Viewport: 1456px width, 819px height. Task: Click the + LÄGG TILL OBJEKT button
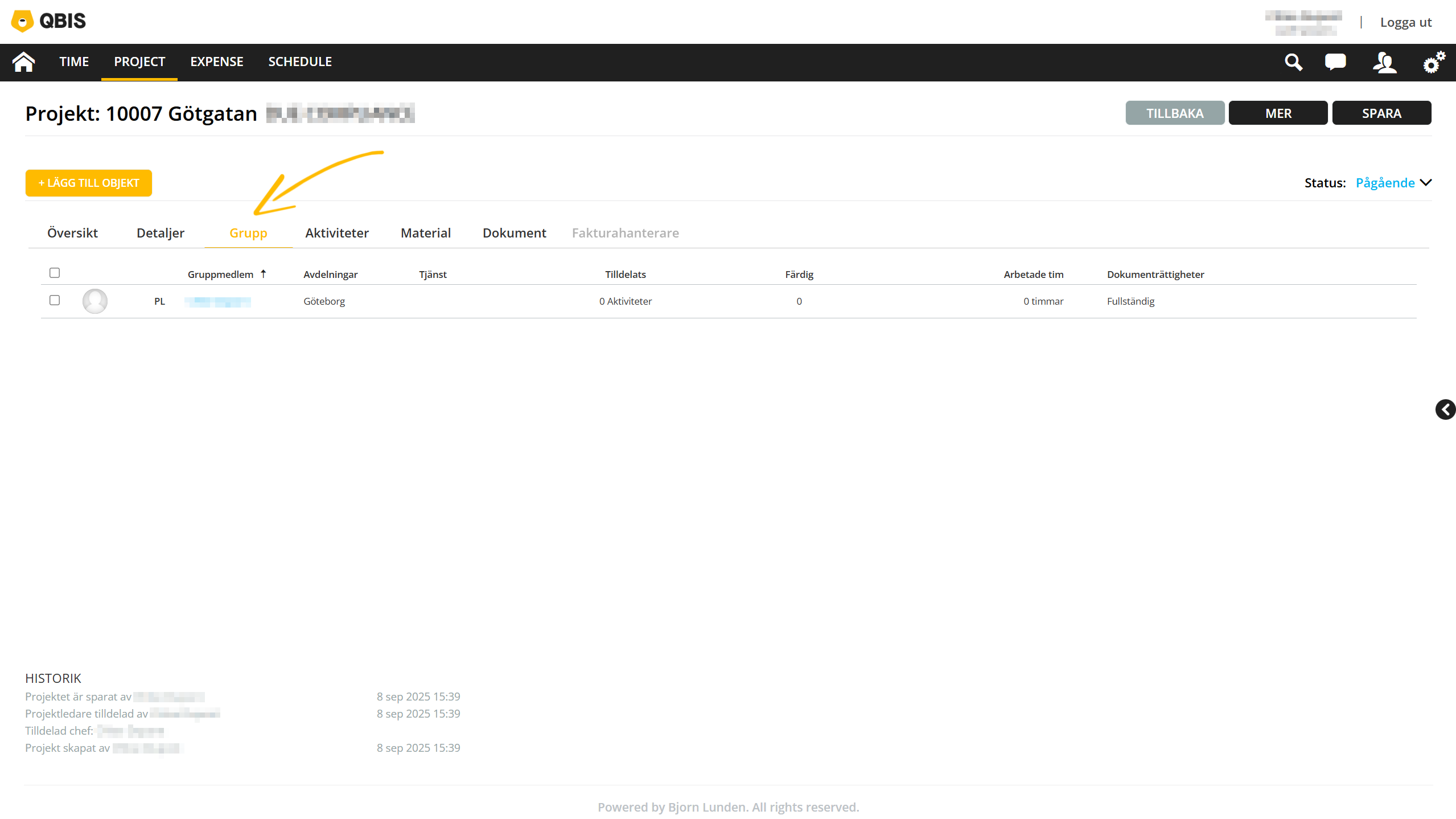pos(88,183)
